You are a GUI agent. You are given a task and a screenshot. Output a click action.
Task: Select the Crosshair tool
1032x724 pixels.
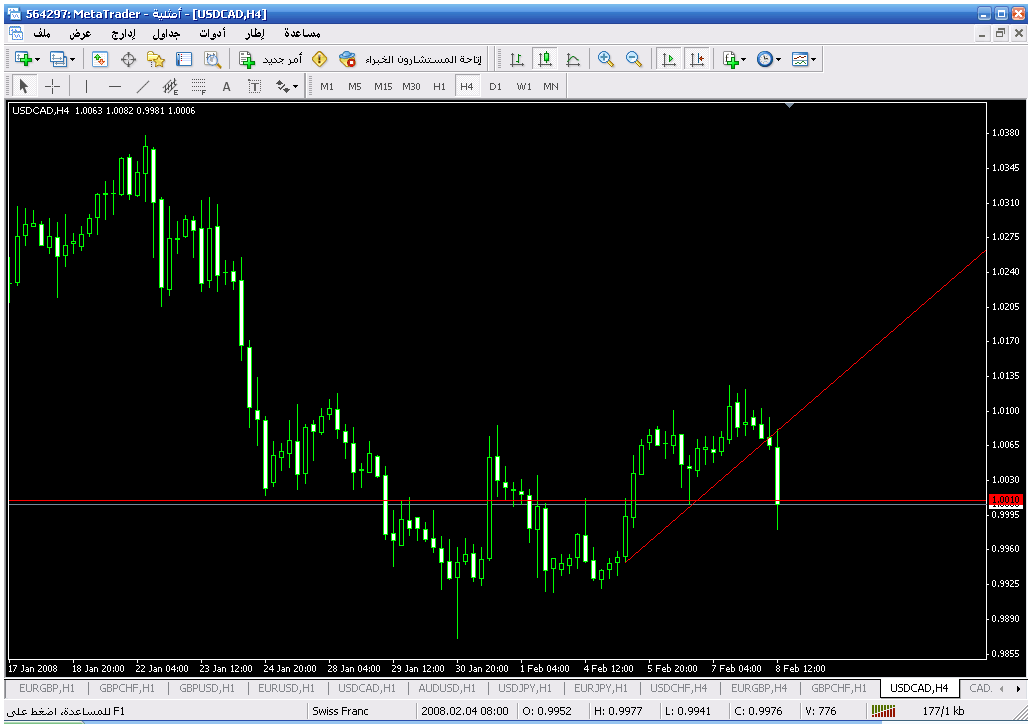[x=53, y=86]
